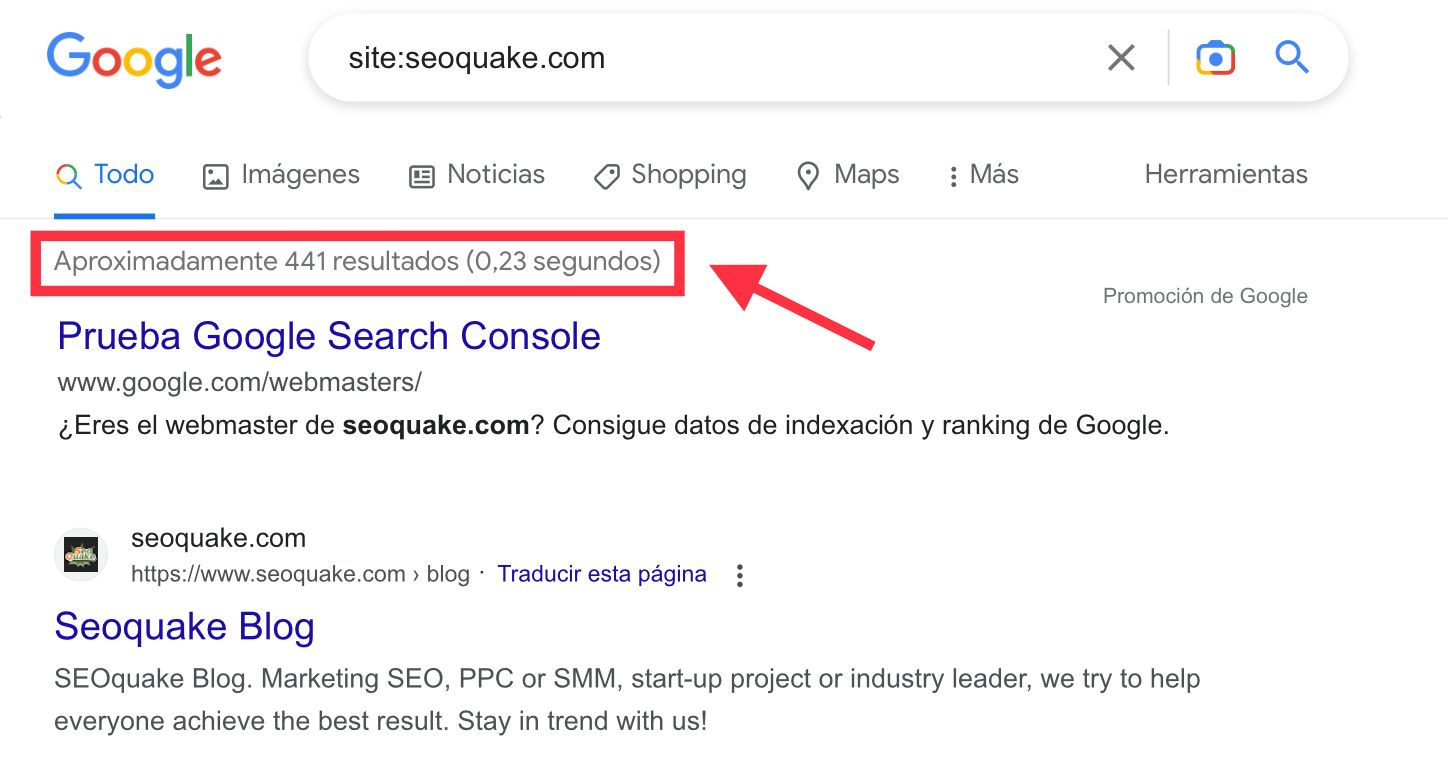Click the image icon beside Imágenes
The image size is (1448, 761).
point(214,175)
